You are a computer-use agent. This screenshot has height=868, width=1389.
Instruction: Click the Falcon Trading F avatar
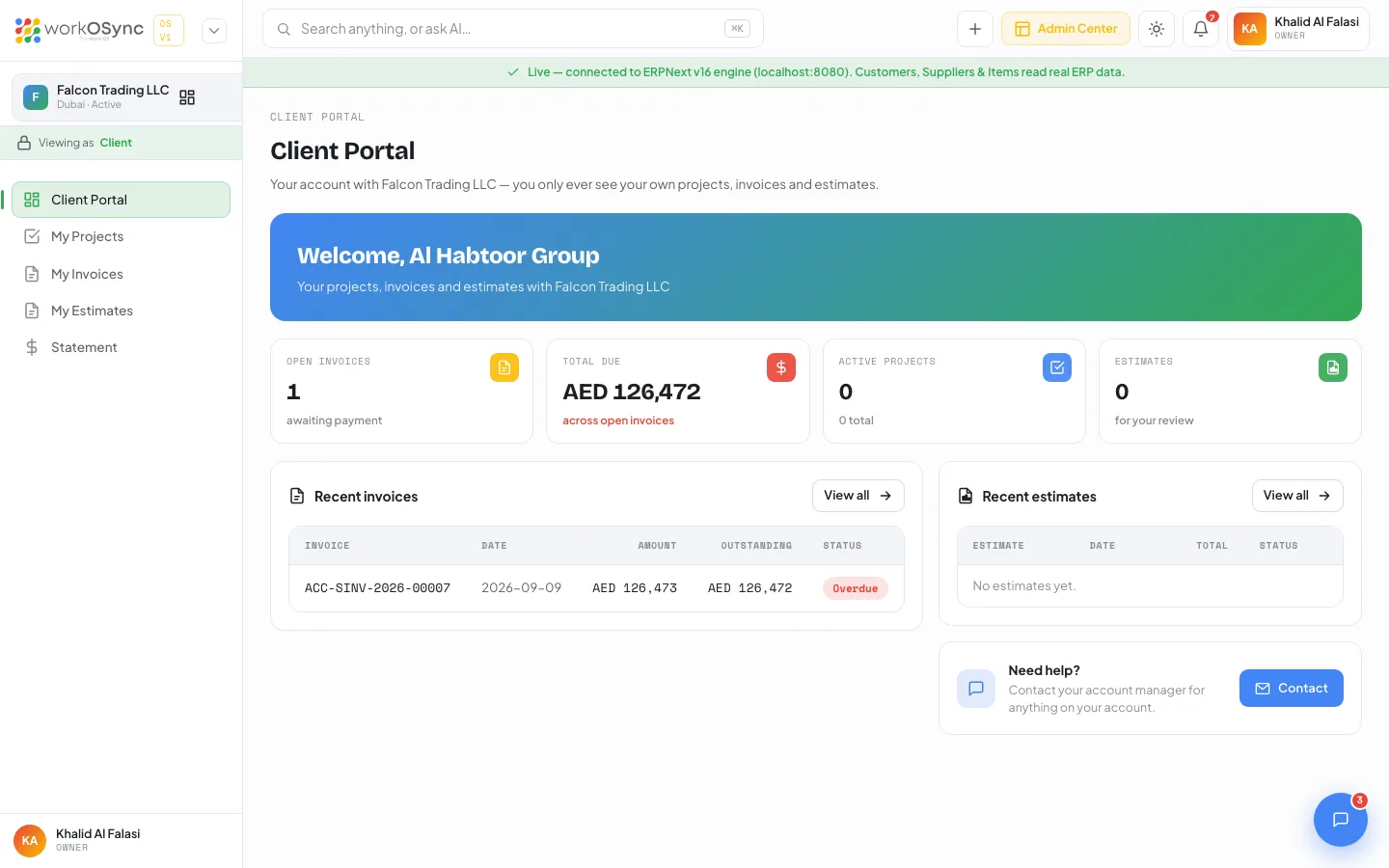pyautogui.click(x=36, y=97)
